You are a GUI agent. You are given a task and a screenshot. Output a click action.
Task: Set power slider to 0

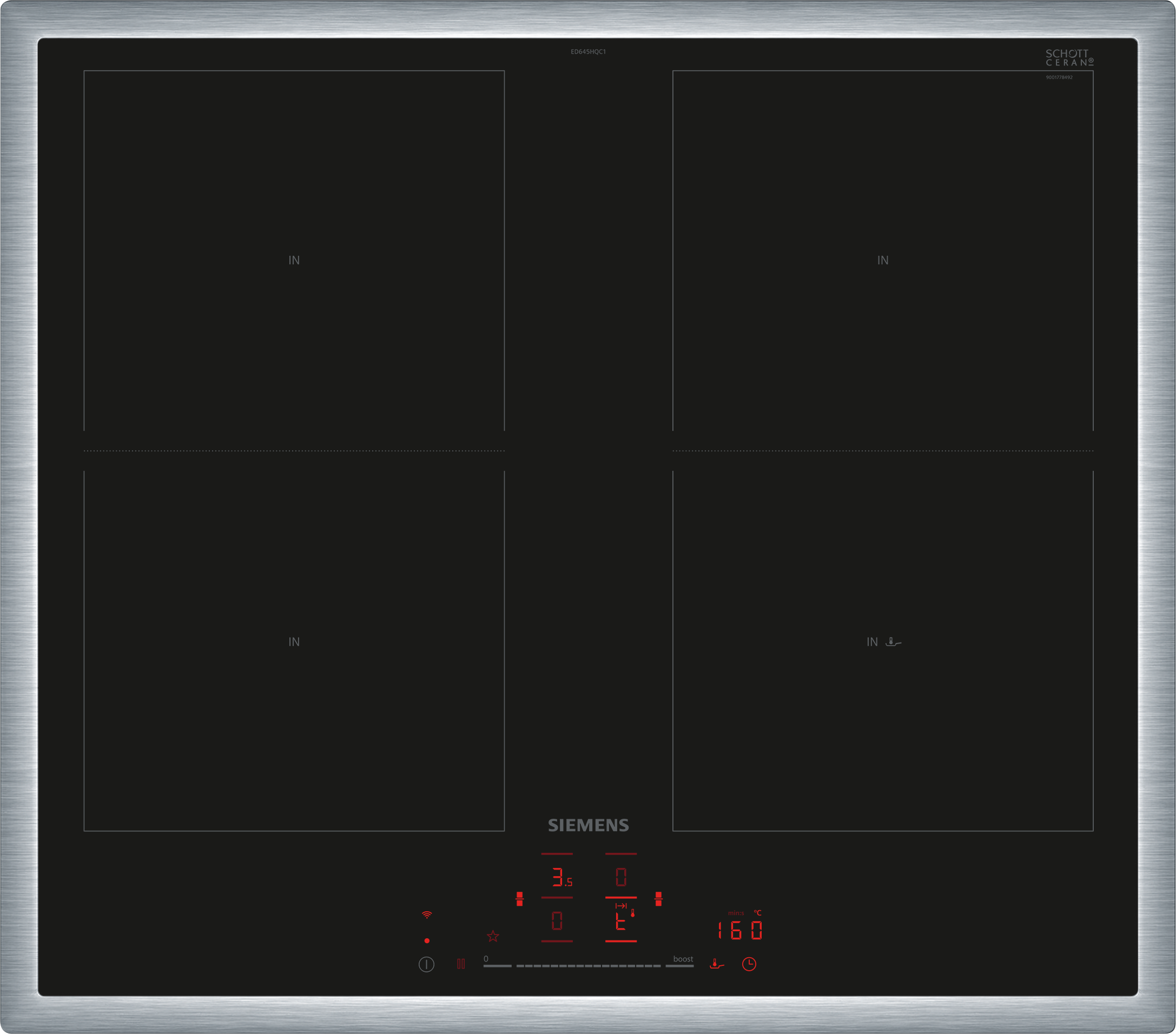(x=497, y=965)
